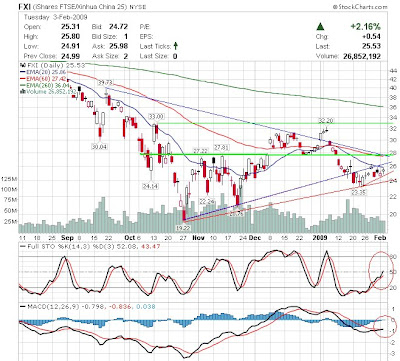Click the 33.00 price annotation
400x361 pixels.
(156, 116)
